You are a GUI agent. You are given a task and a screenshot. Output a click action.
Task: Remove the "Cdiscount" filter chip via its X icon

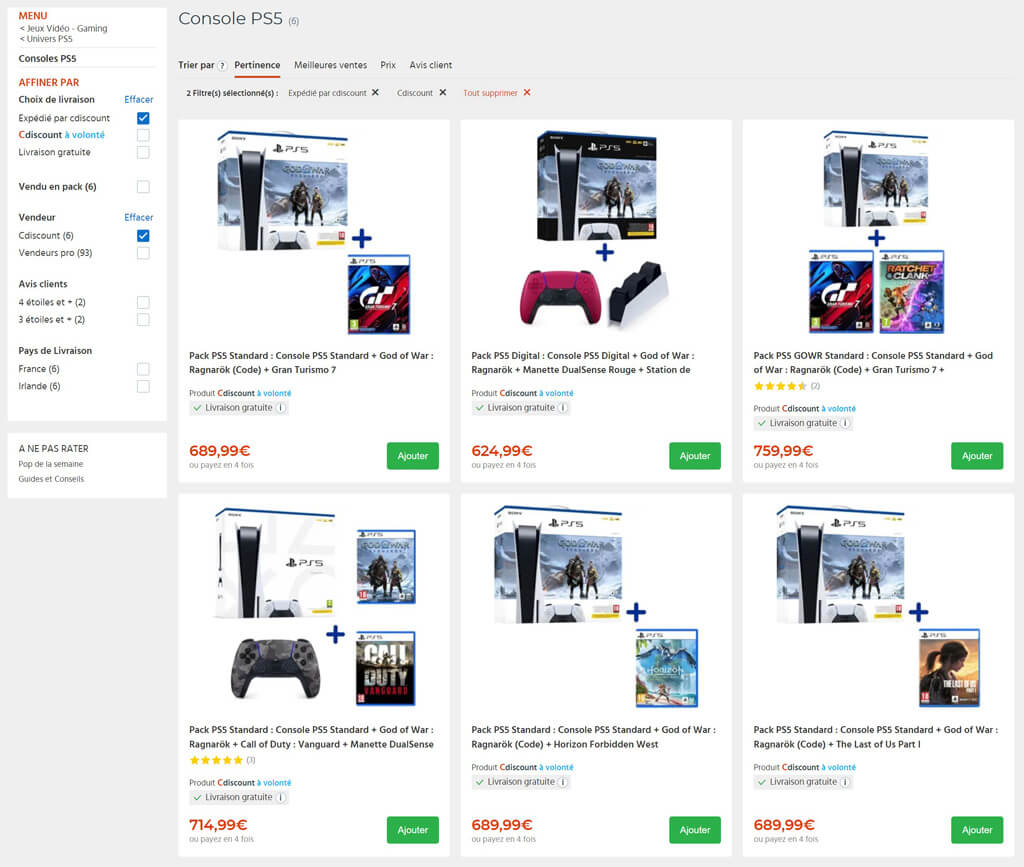[x=442, y=92]
